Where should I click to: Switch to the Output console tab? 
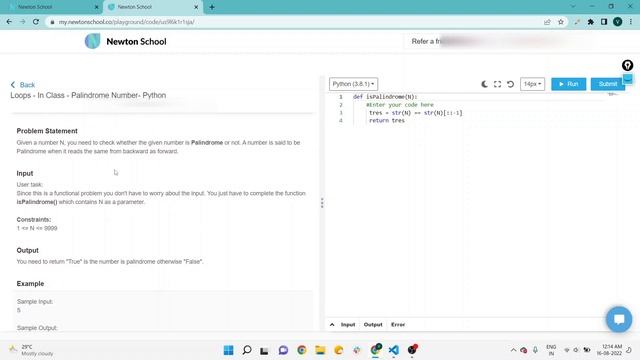(373, 325)
